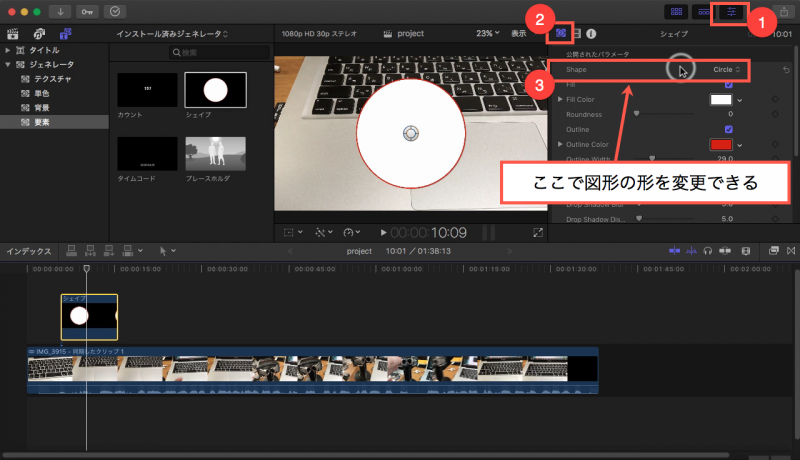800x460 pixels.
Task: Reset the Shape parameter arrow
Action: click(786, 69)
